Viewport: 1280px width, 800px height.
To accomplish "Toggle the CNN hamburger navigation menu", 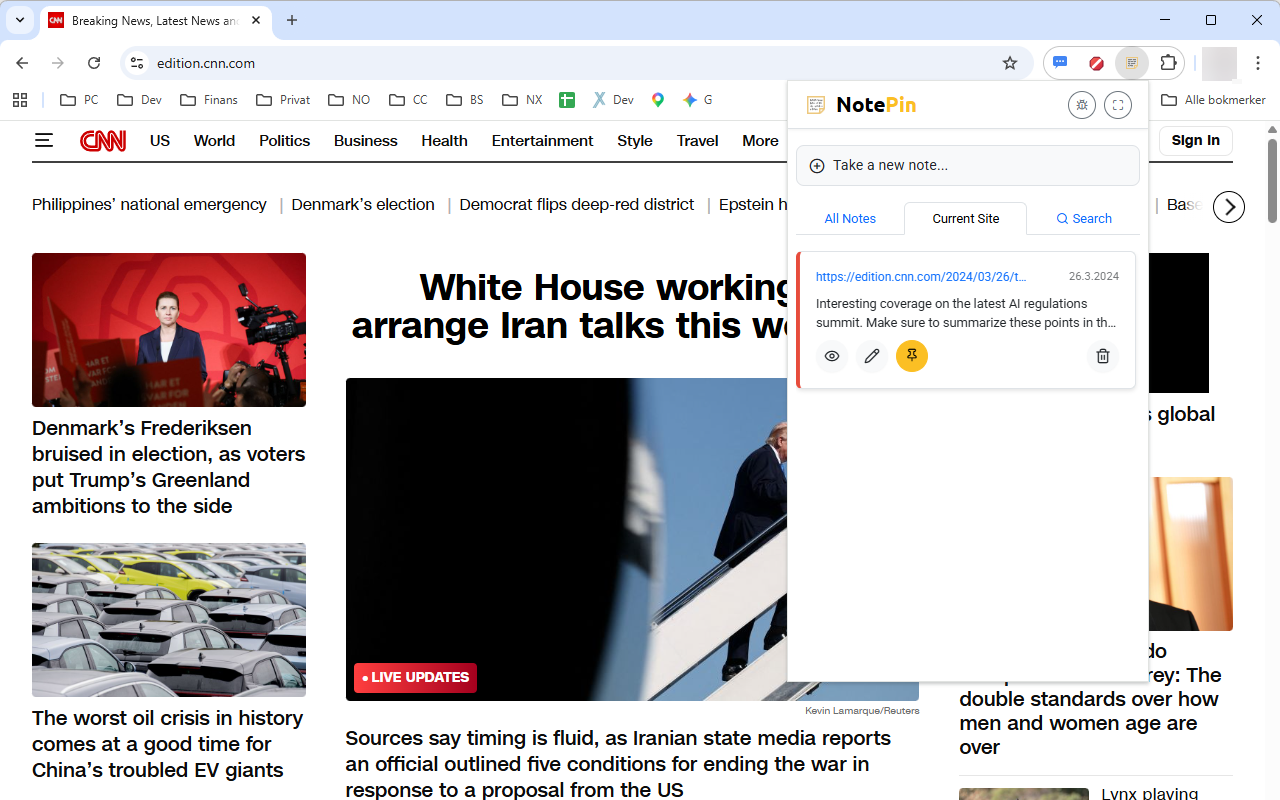I will click(x=44, y=140).
